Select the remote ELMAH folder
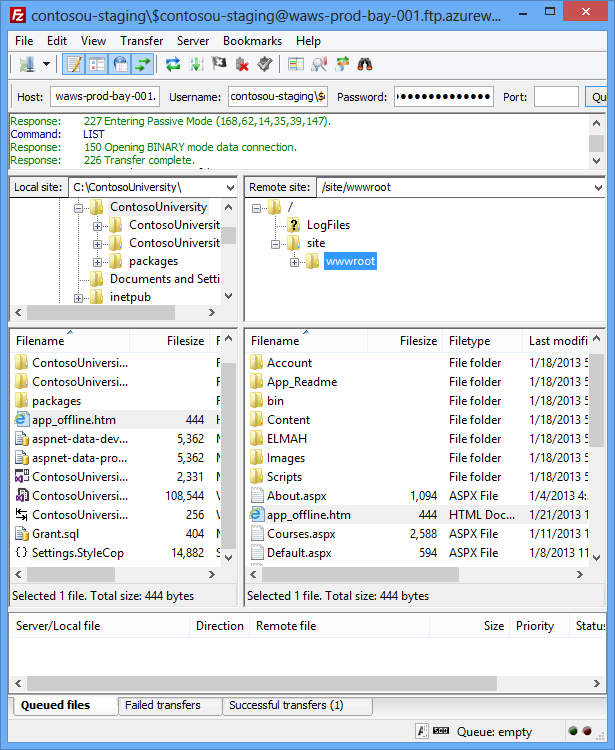 (418, 439)
